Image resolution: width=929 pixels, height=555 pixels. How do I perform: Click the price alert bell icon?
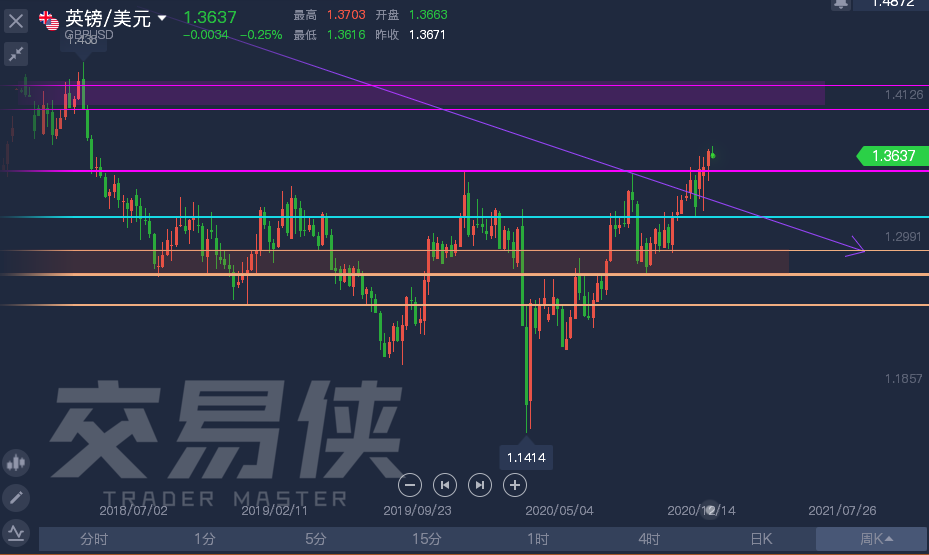point(841,4)
